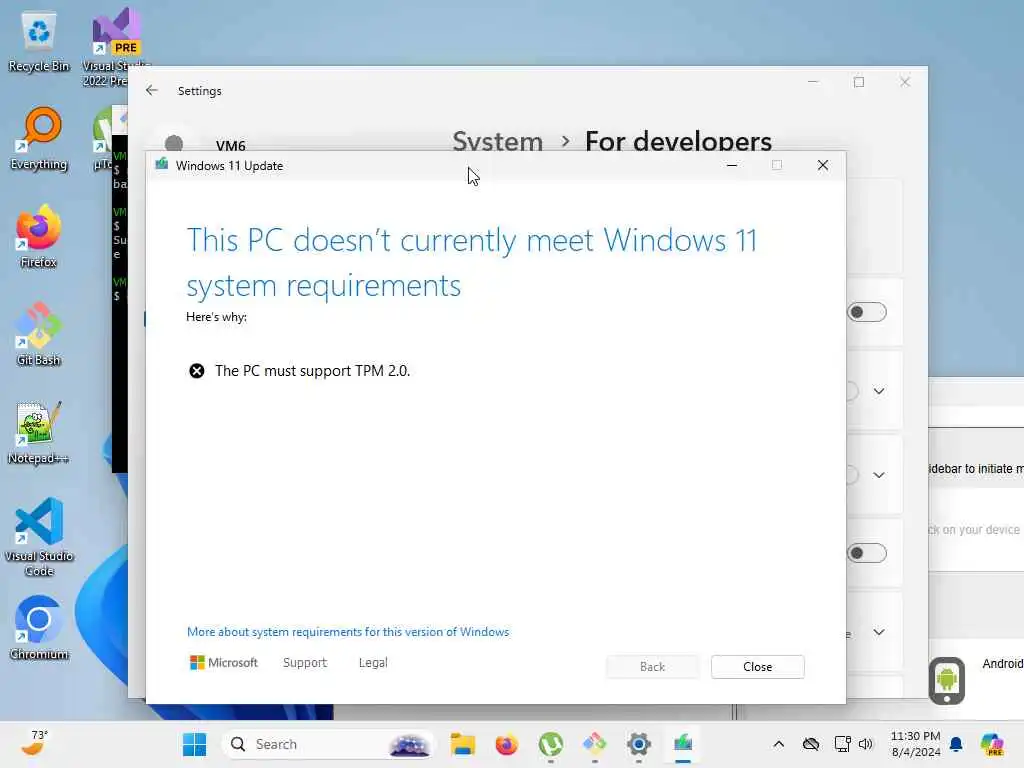The width and height of the screenshot is (1024, 768).
Task: Open Visual Studio 2022 Preview desktop shortcut
Action: [x=116, y=47]
